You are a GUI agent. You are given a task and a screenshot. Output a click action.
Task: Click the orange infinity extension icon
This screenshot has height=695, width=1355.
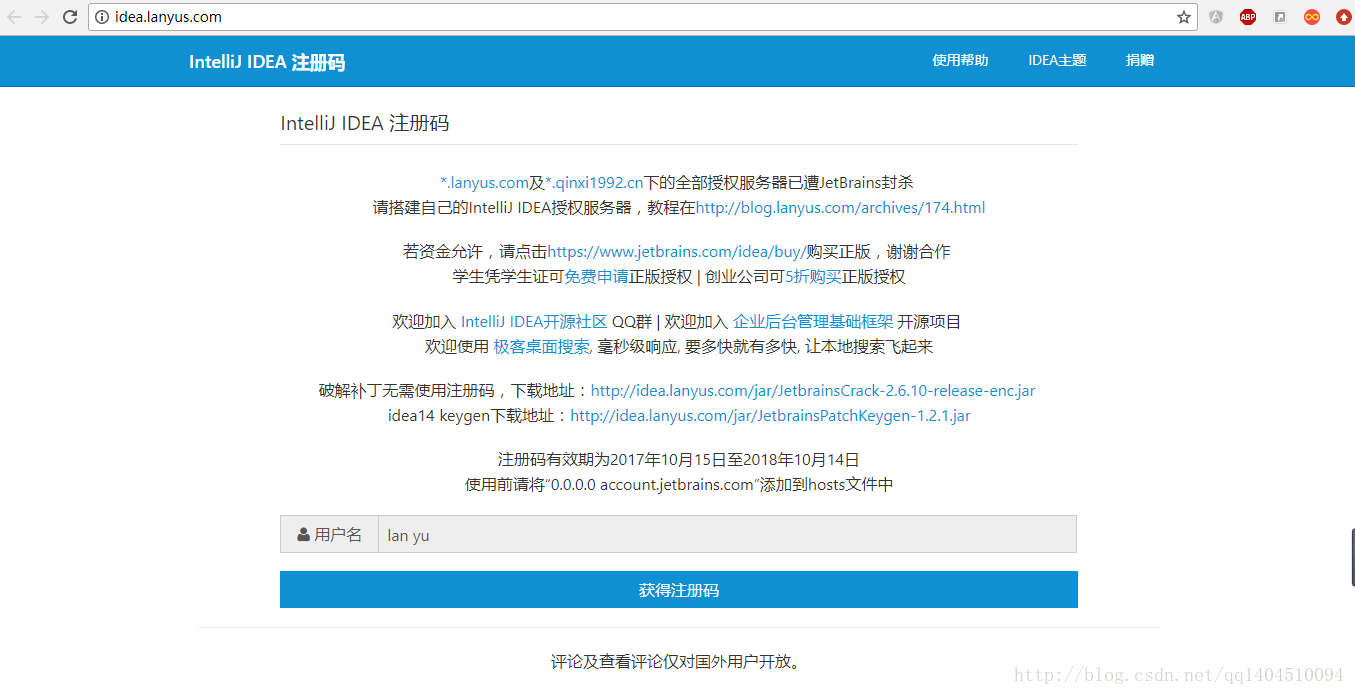point(1312,17)
